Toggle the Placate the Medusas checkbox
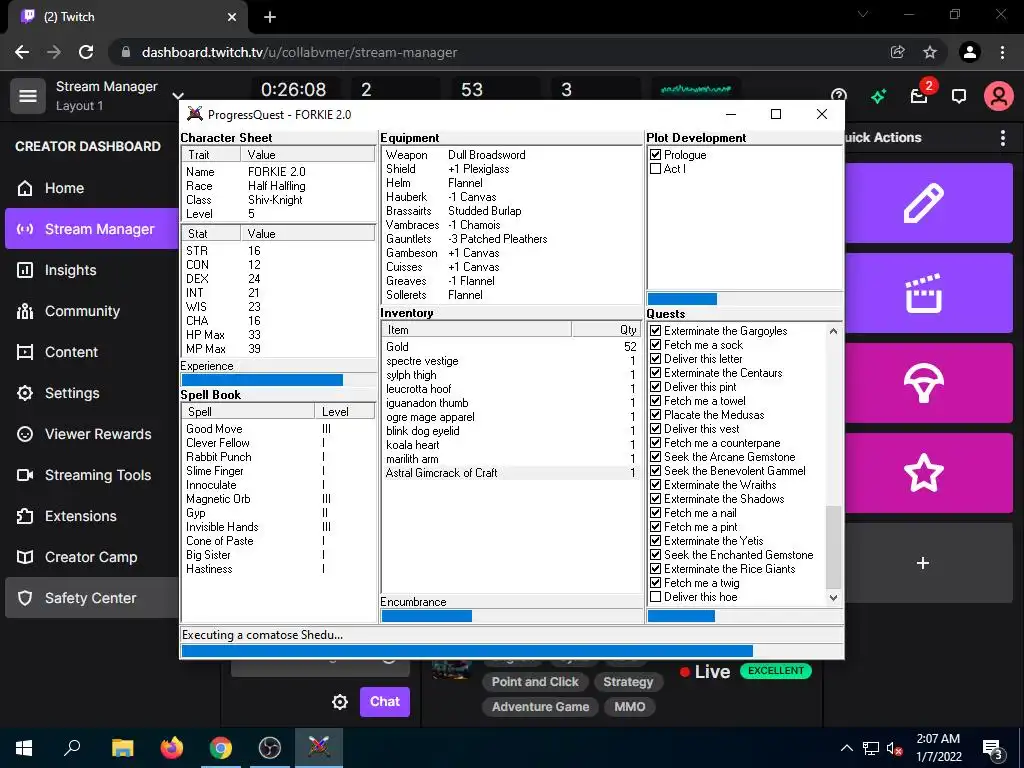 click(656, 415)
